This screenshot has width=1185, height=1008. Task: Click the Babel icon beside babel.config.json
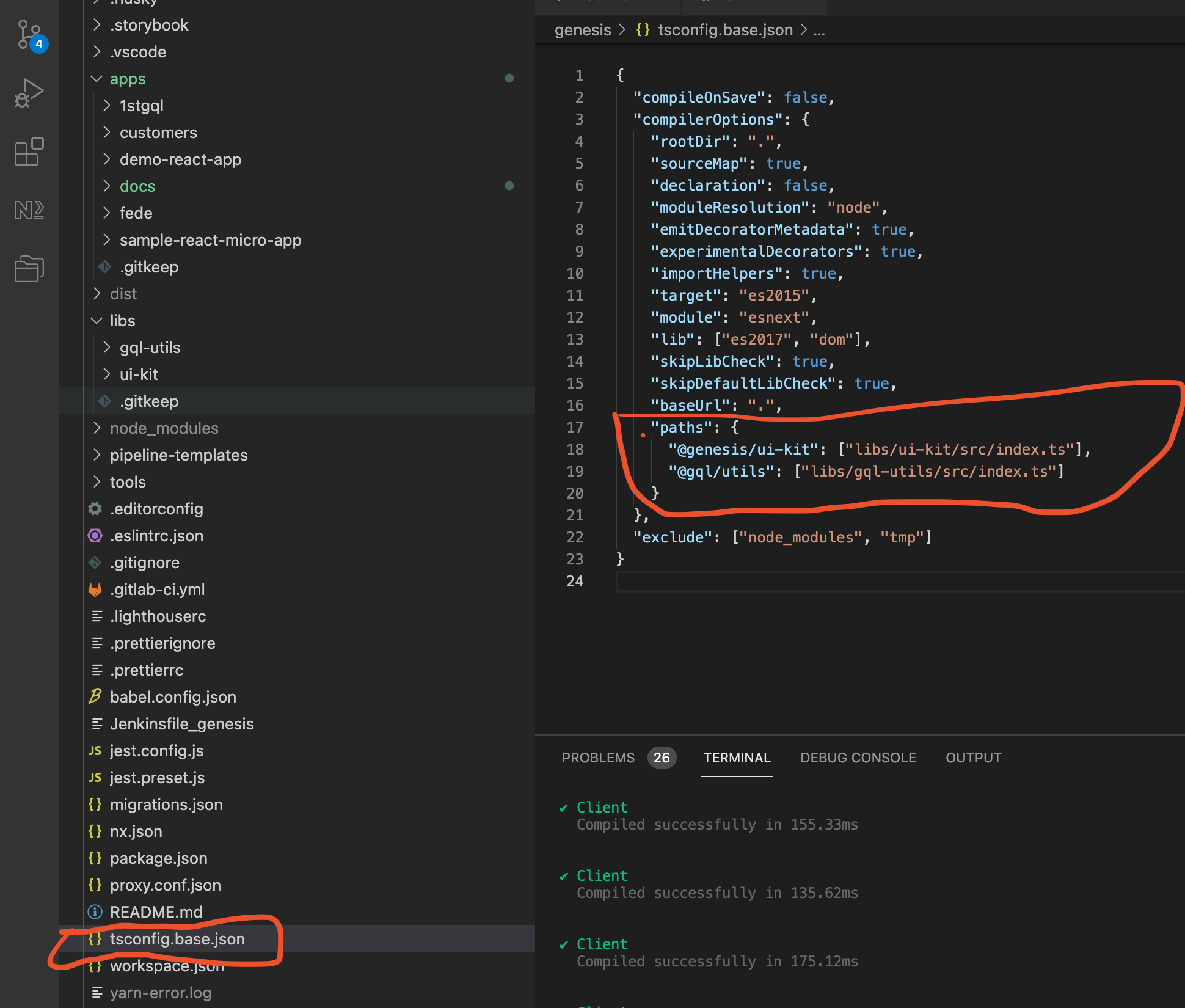(x=95, y=696)
